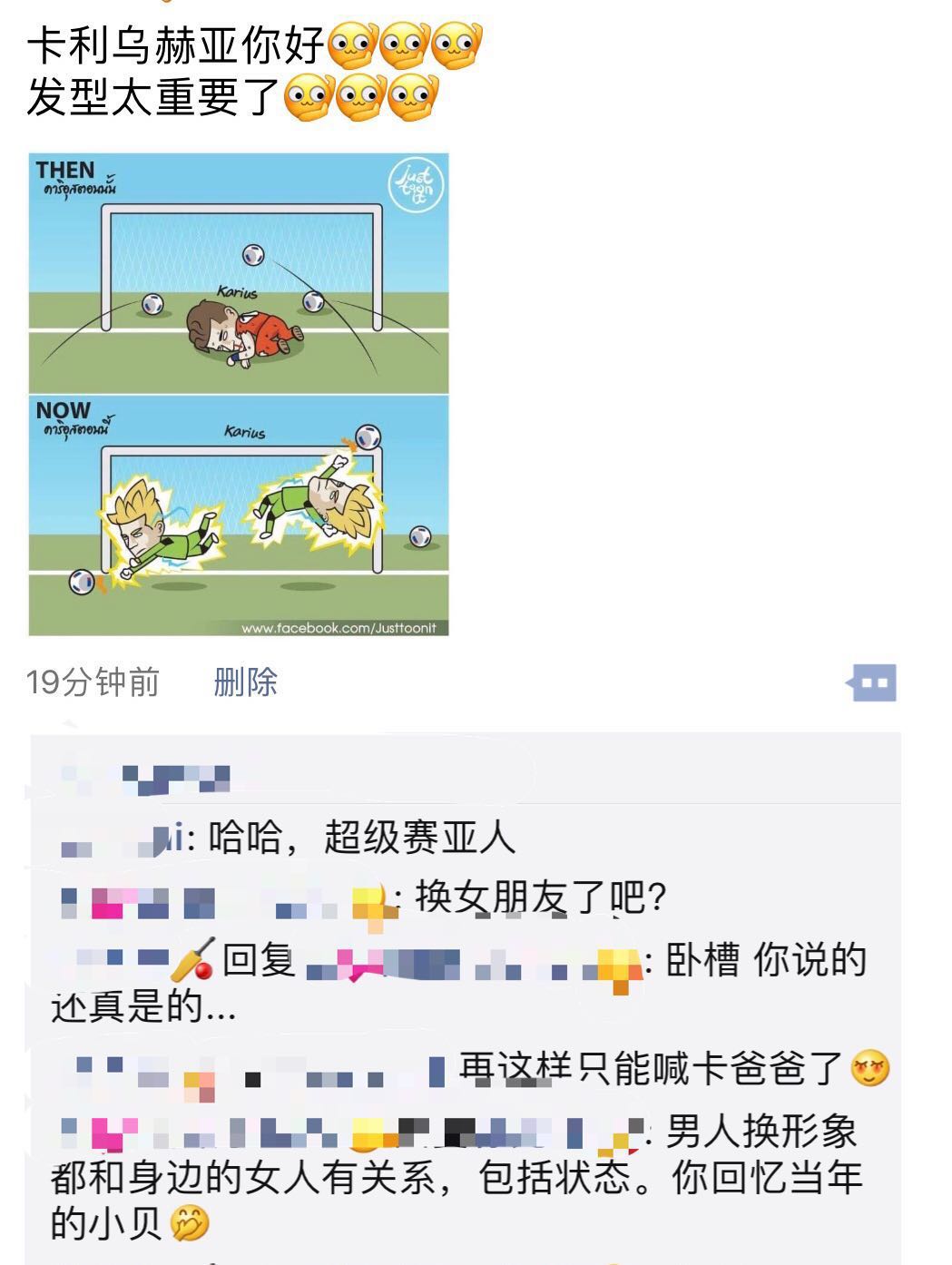The height and width of the screenshot is (1265, 952).
Task: Click the 删除 delete link
Action: pos(245,682)
